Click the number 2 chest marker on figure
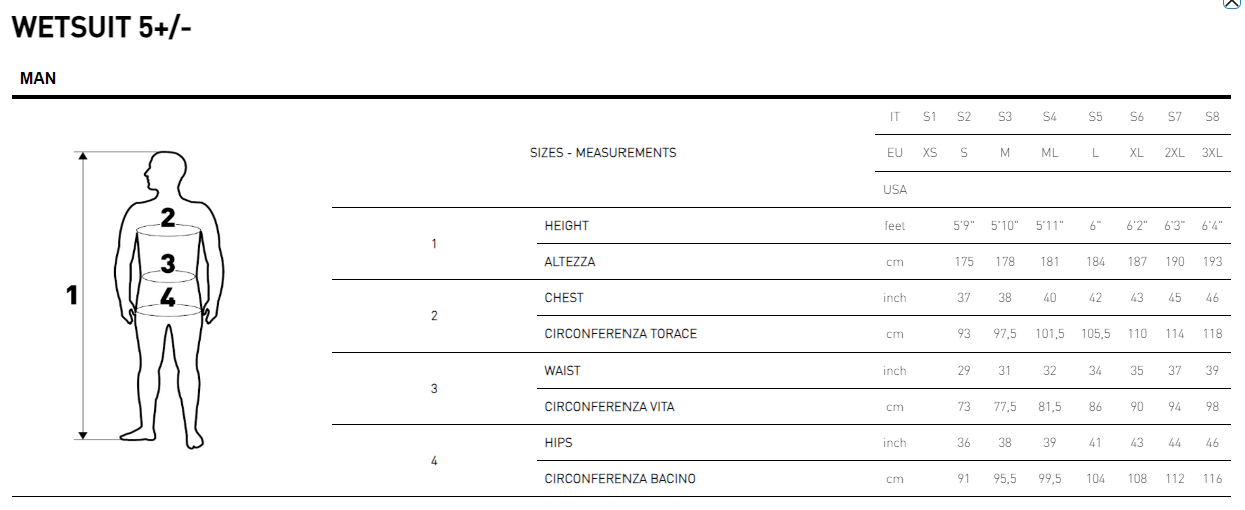1245x510 pixels. tap(168, 217)
